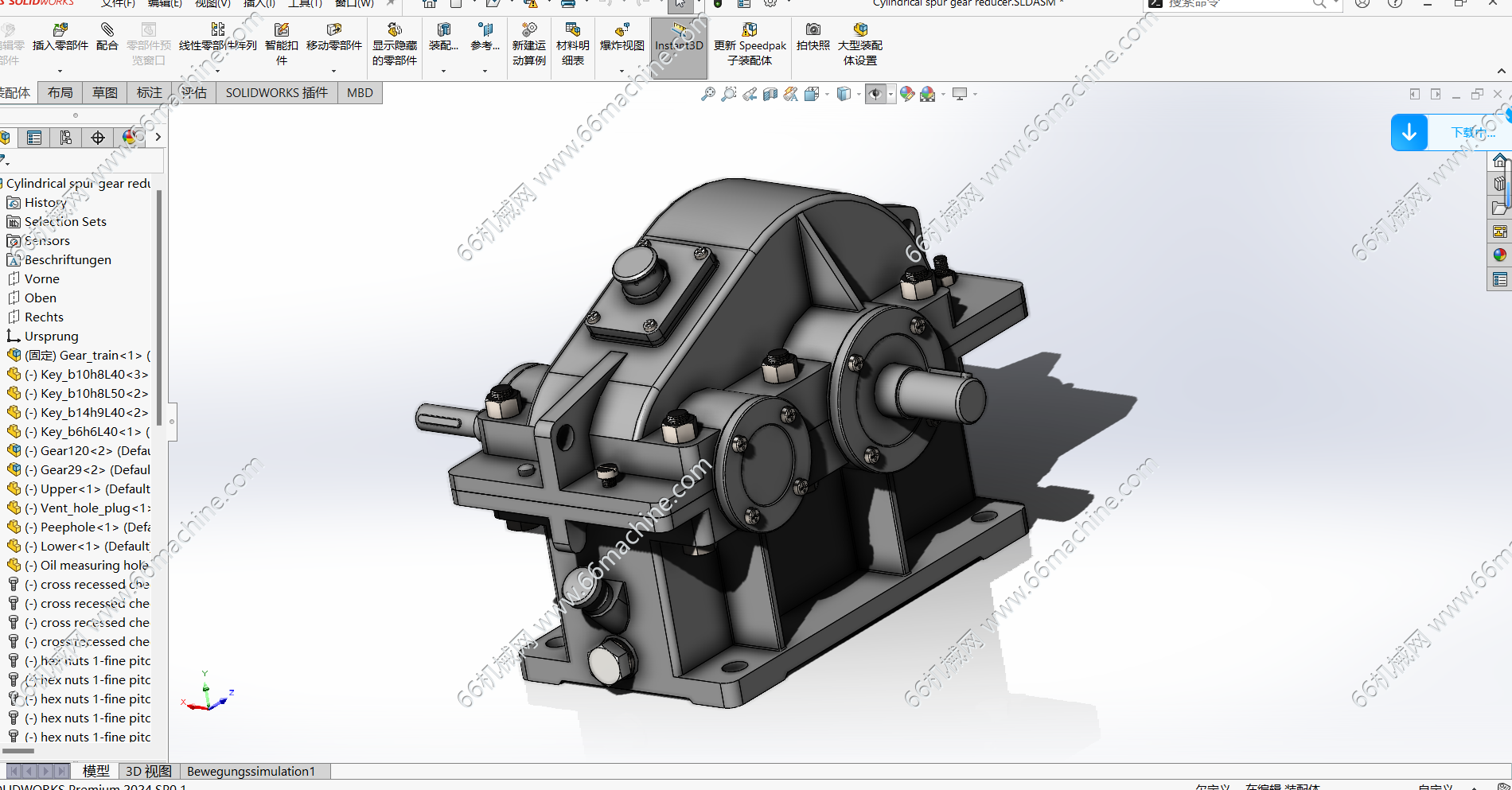Click the Edit Appearance color ball icon
Image resolution: width=1512 pixels, height=790 pixels.
907,94
